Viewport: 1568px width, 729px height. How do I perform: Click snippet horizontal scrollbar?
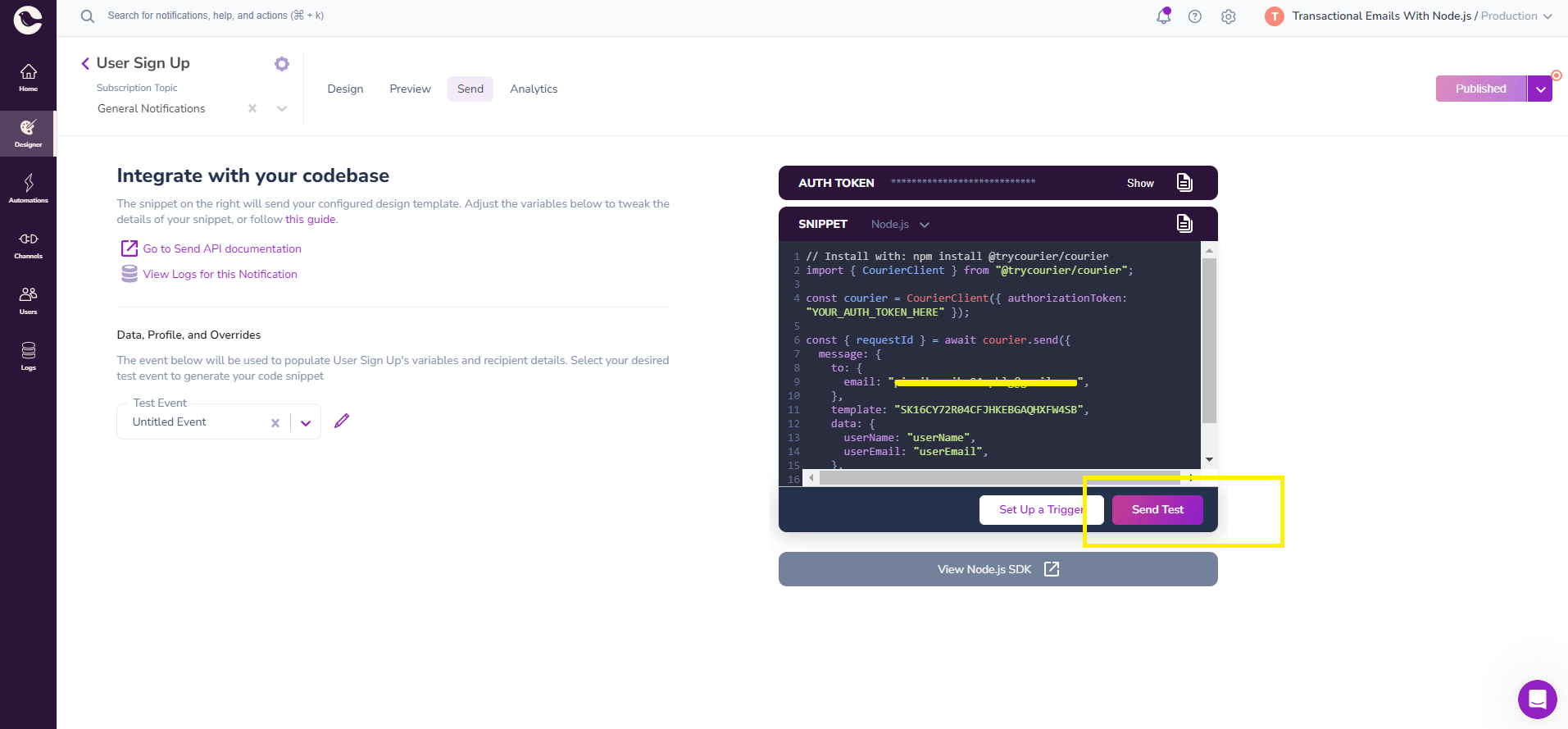pyautogui.click(x=999, y=477)
